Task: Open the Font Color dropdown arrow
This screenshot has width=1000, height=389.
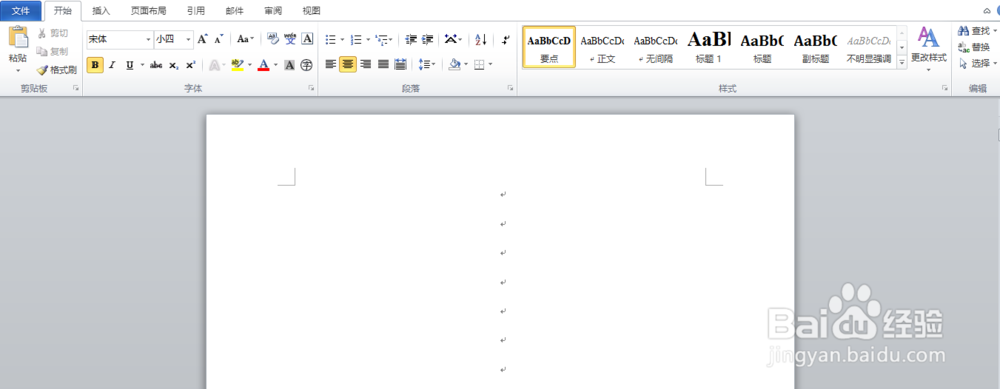Action: pos(276,65)
